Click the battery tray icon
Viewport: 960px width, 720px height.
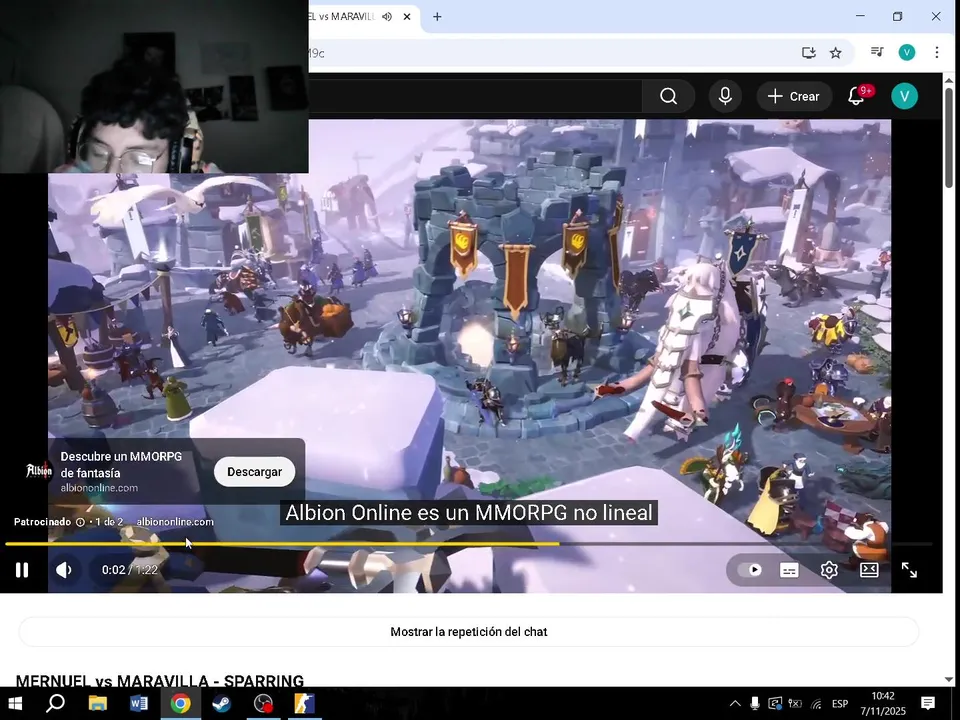pos(795,703)
